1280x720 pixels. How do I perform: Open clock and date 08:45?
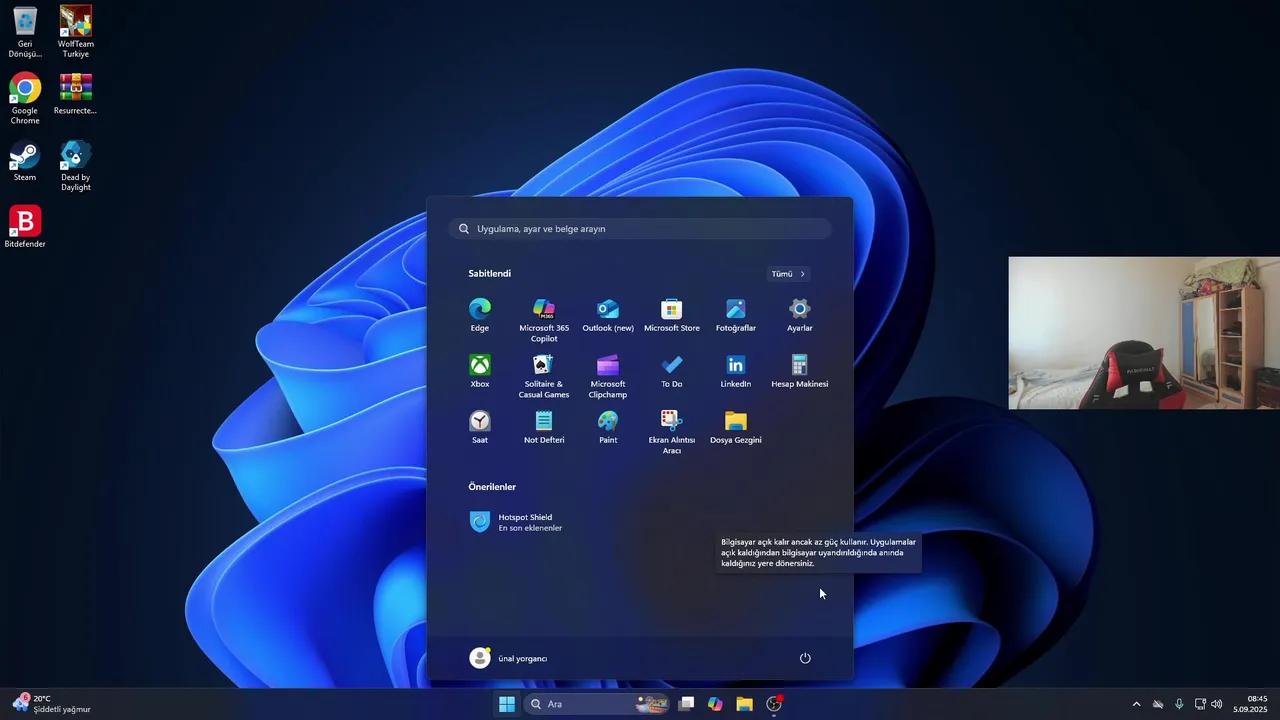click(1250, 704)
